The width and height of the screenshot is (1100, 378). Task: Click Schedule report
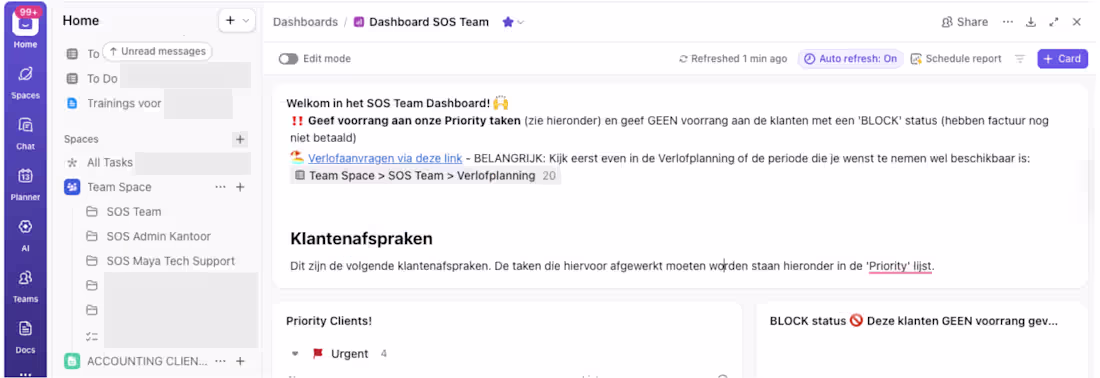[956, 59]
